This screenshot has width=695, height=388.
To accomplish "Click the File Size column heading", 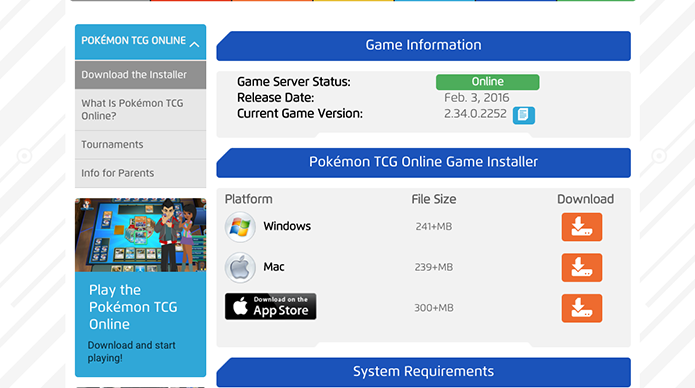I will [433, 200].
